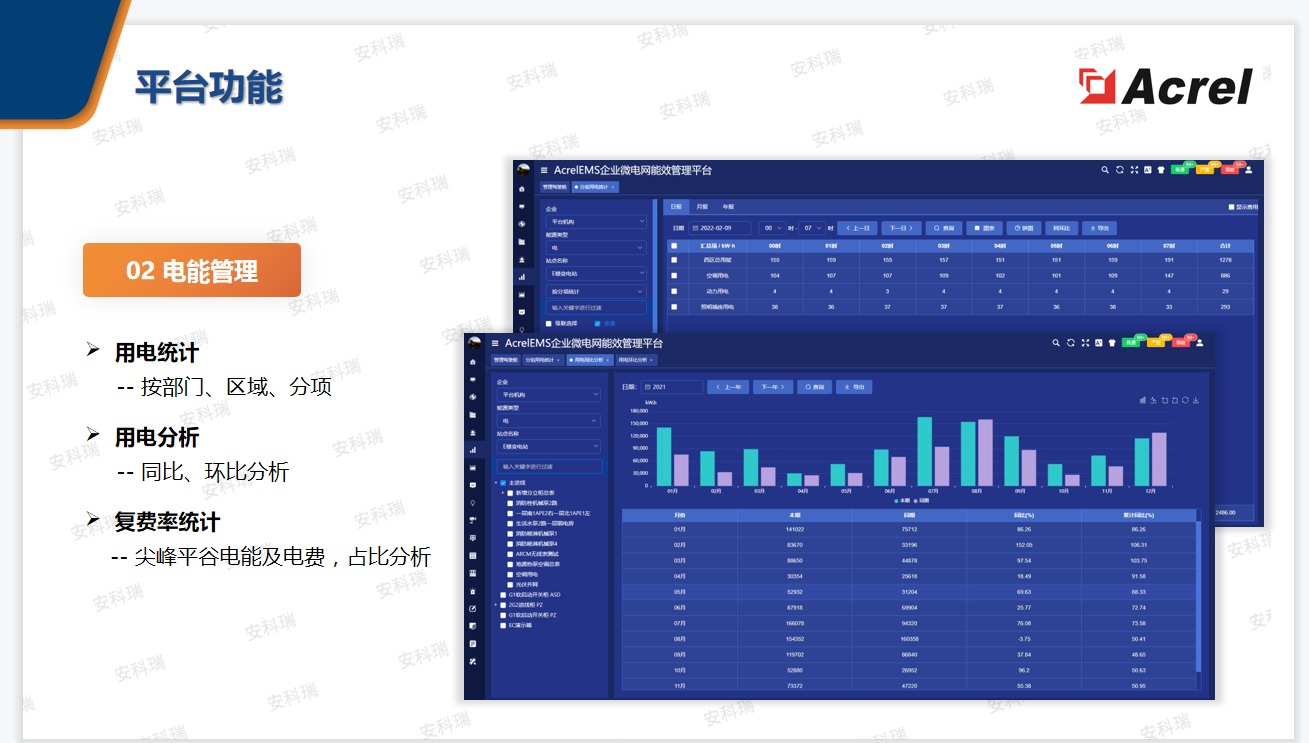
Task: Click the keyword filter input in the front window
Action: [550, 466]
